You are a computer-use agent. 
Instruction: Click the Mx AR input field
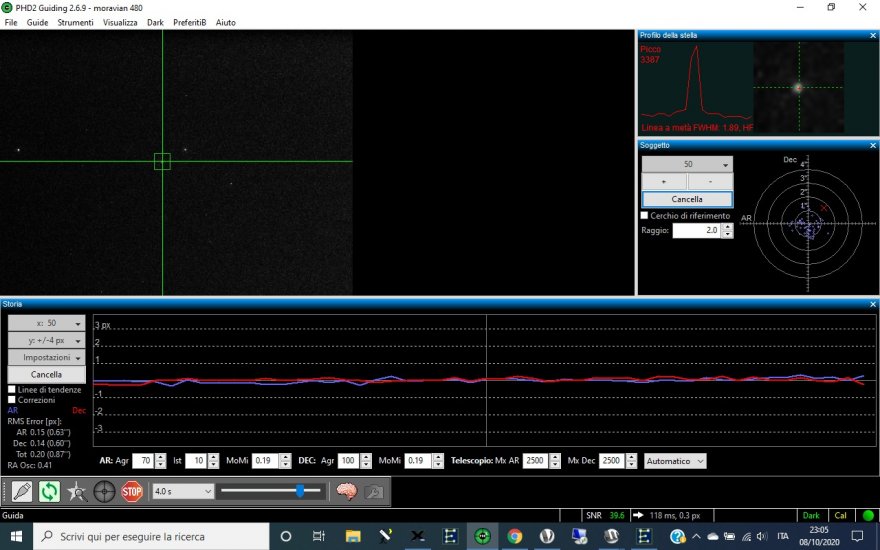[x=537, y=461]
